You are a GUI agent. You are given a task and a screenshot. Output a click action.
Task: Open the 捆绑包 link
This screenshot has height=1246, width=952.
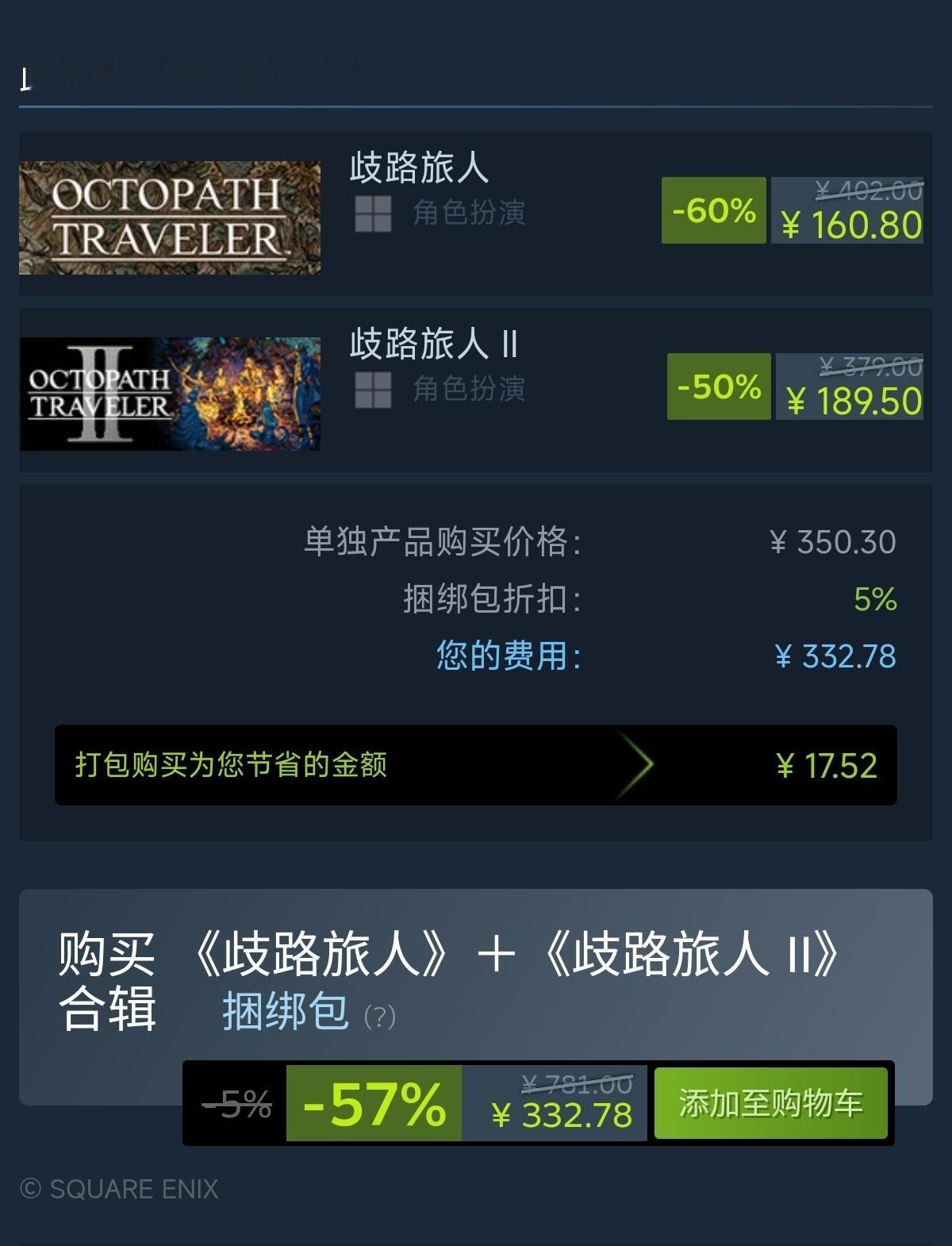[x=286, y=1011]
